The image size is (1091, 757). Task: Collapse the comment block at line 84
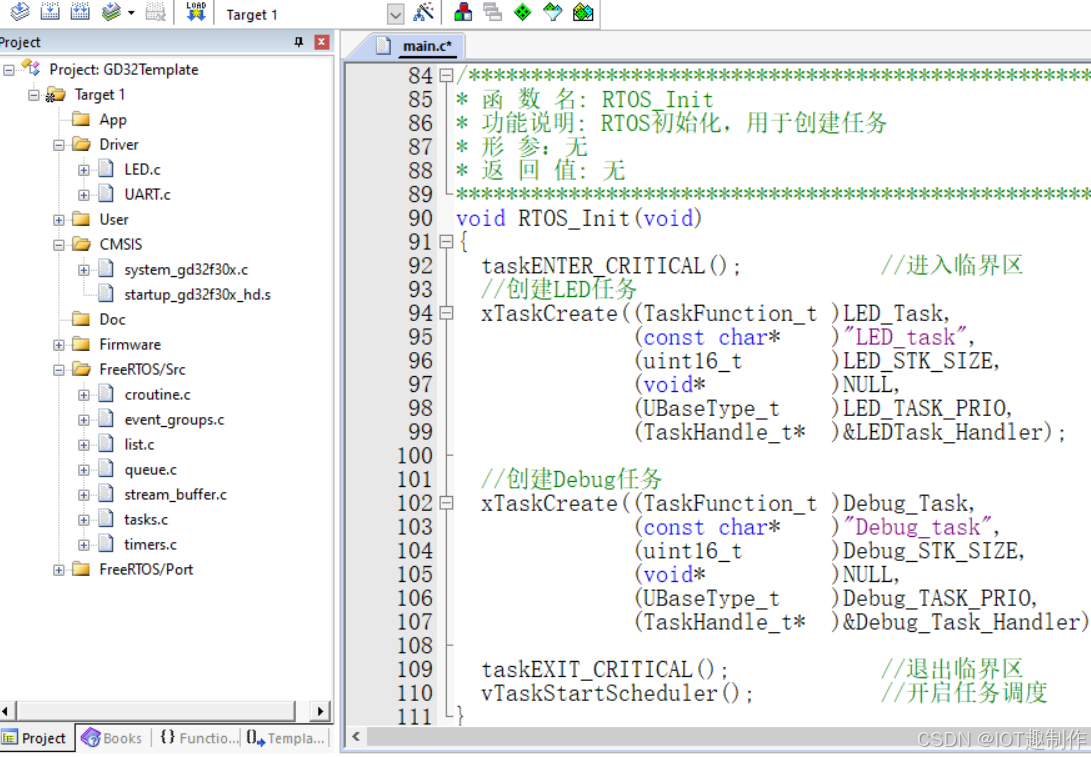click(446, 75)
